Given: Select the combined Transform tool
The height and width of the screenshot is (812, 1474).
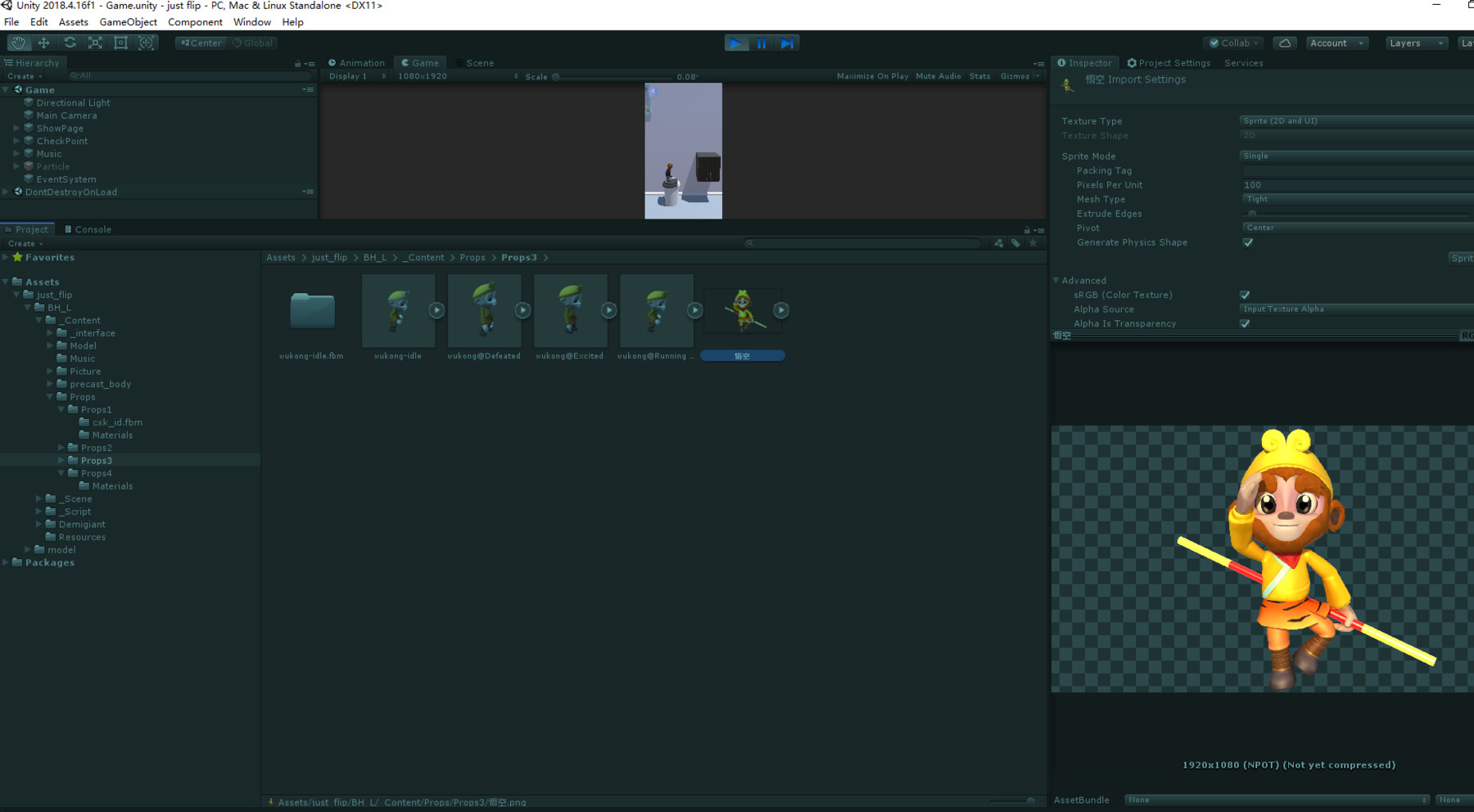Looking at the screenshot, I should (147, 43).
